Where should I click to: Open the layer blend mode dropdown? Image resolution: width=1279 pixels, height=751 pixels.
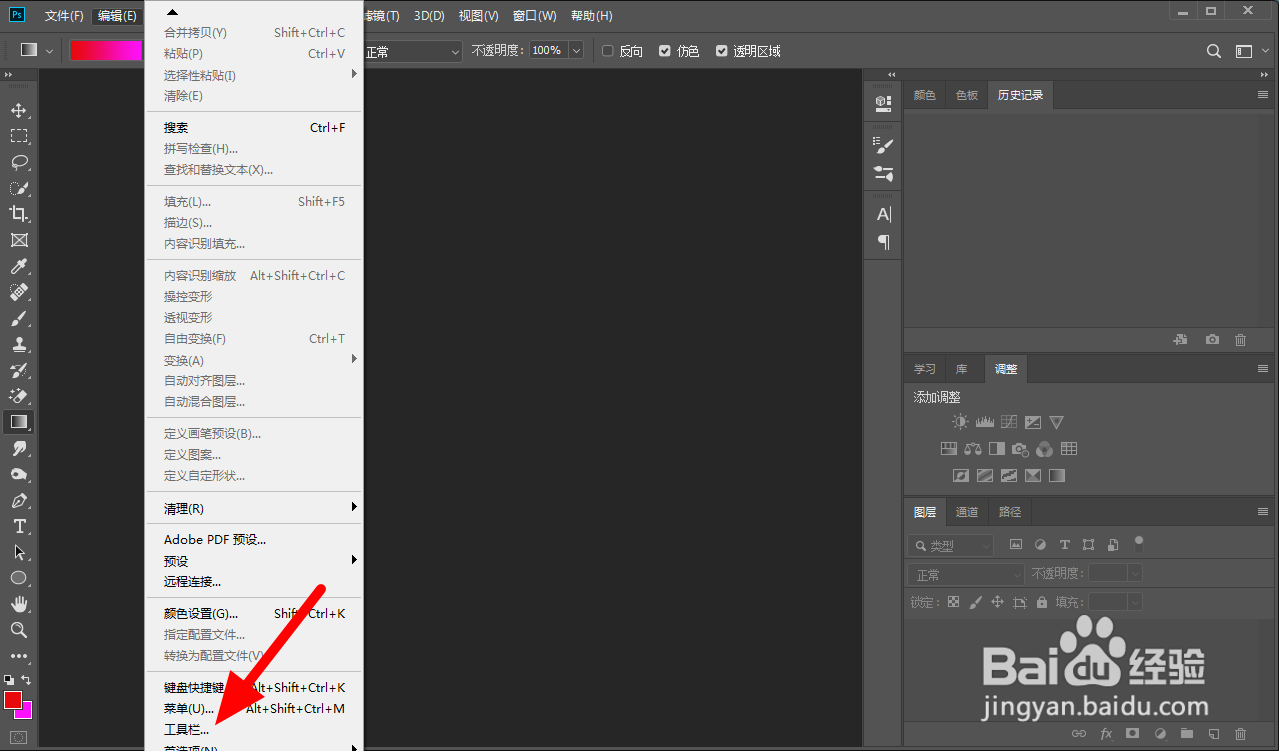966,574
